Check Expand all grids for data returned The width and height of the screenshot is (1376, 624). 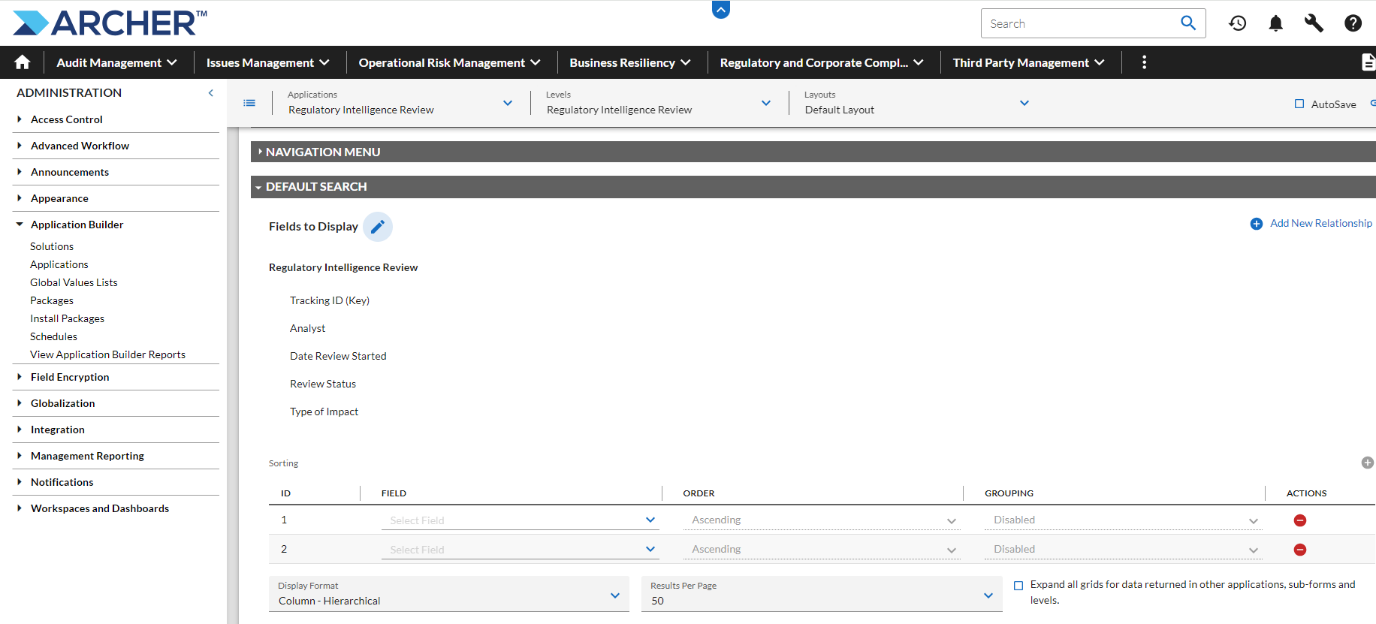pos(1018,586)
